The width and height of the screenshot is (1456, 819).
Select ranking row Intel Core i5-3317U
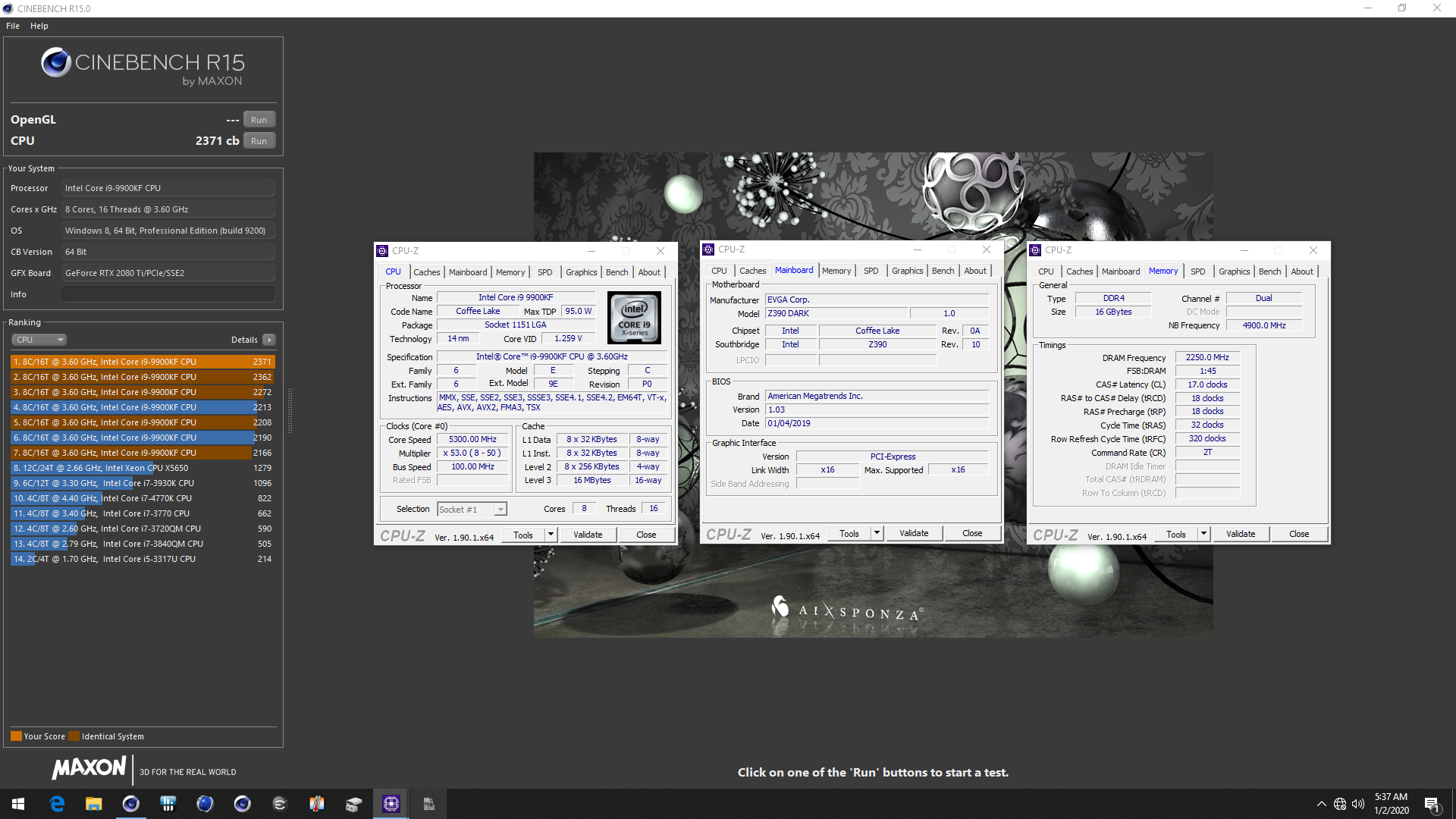(143, 559)
